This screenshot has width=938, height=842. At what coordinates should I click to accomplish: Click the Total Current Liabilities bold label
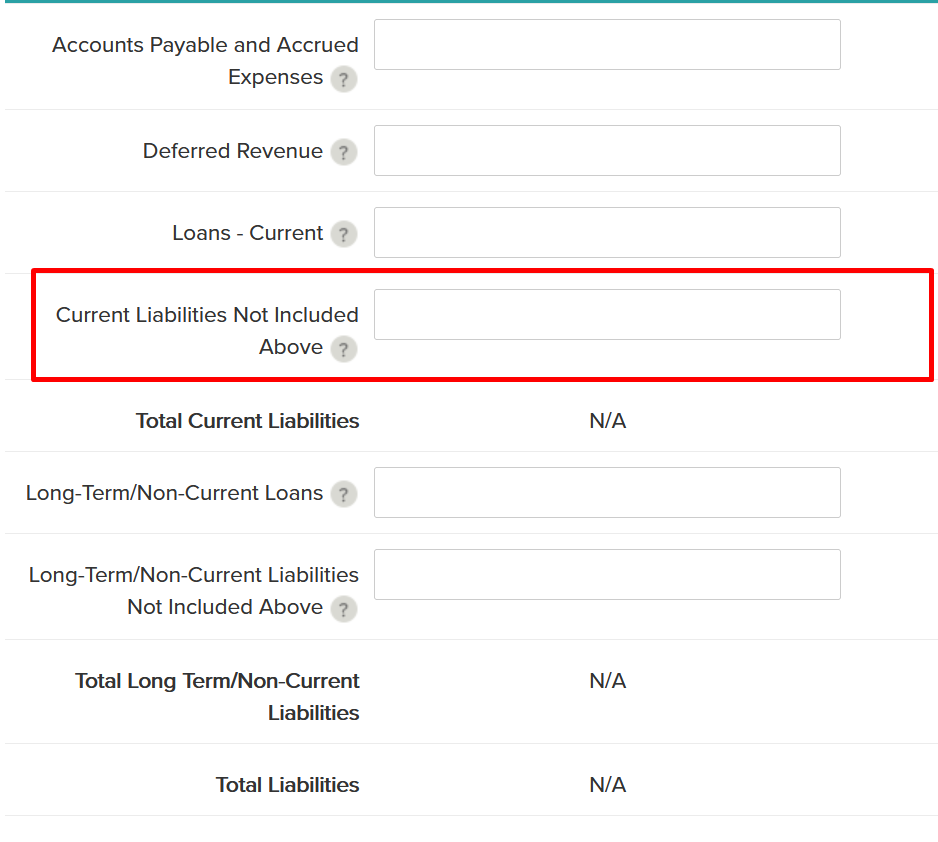[x=247, y=421]
